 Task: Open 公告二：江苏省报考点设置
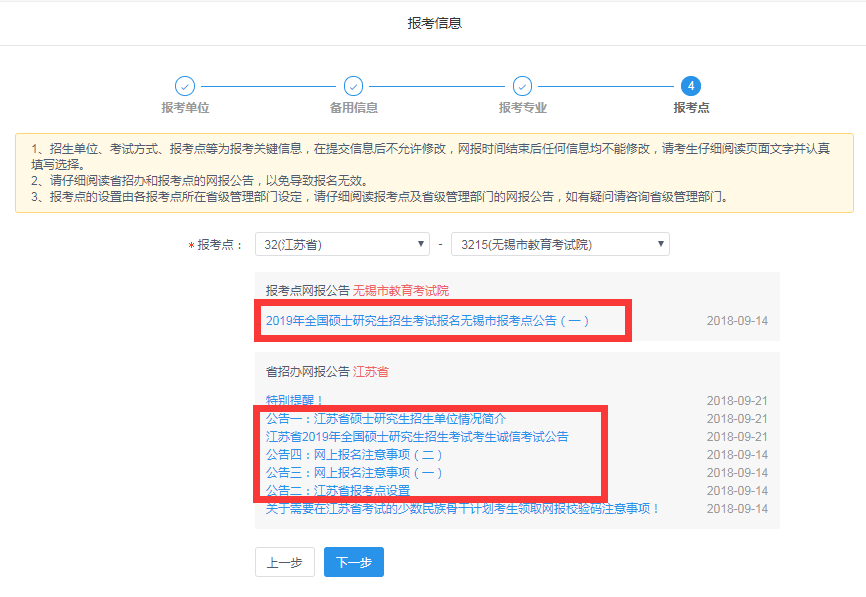pyautogui.click(x=338, y=490)
